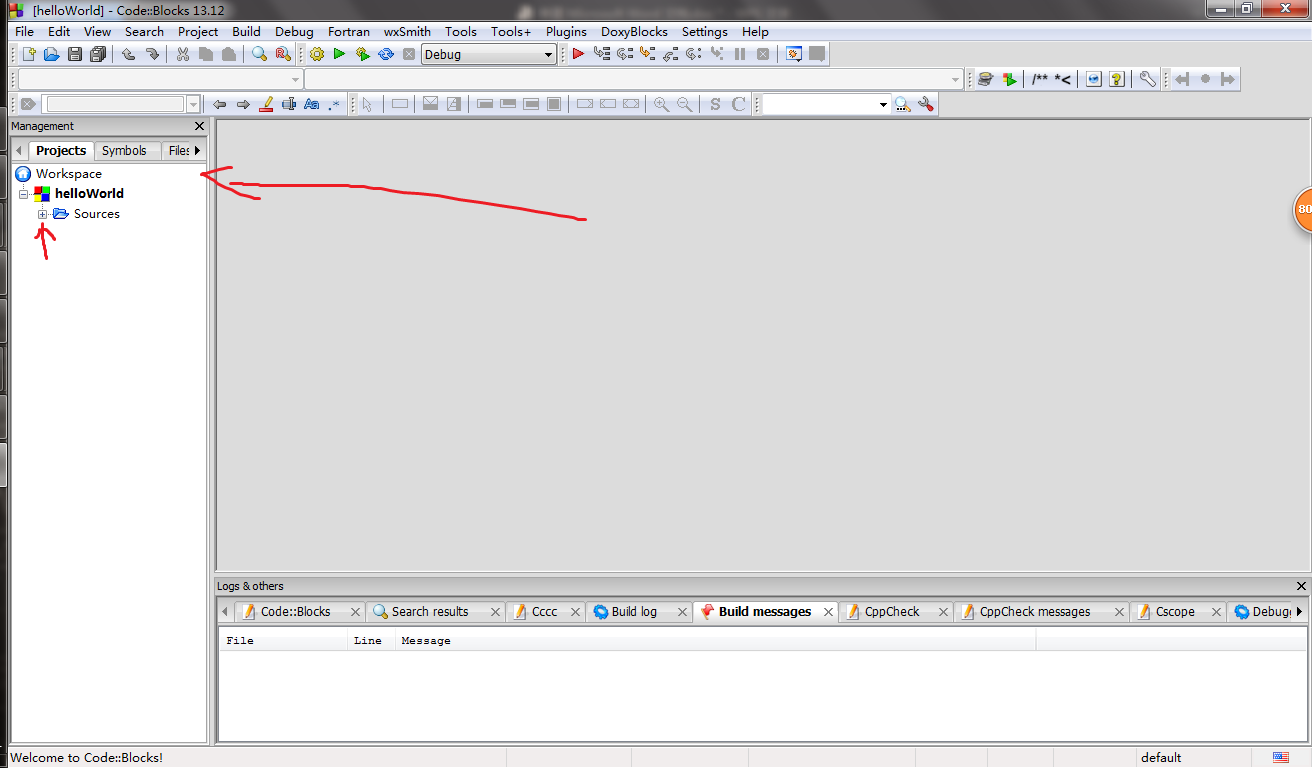Image resolution: width=1312 pixels, height=768 pixels.
Task: Run the program with the green arrow
Action: pyautogui.click(x=340, y=54)
